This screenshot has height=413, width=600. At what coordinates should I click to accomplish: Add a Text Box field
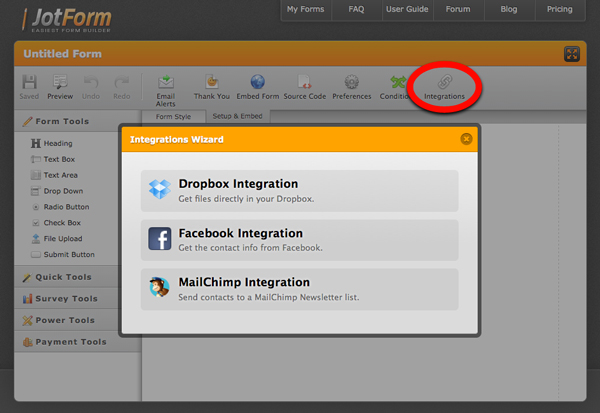pos(53,159)
